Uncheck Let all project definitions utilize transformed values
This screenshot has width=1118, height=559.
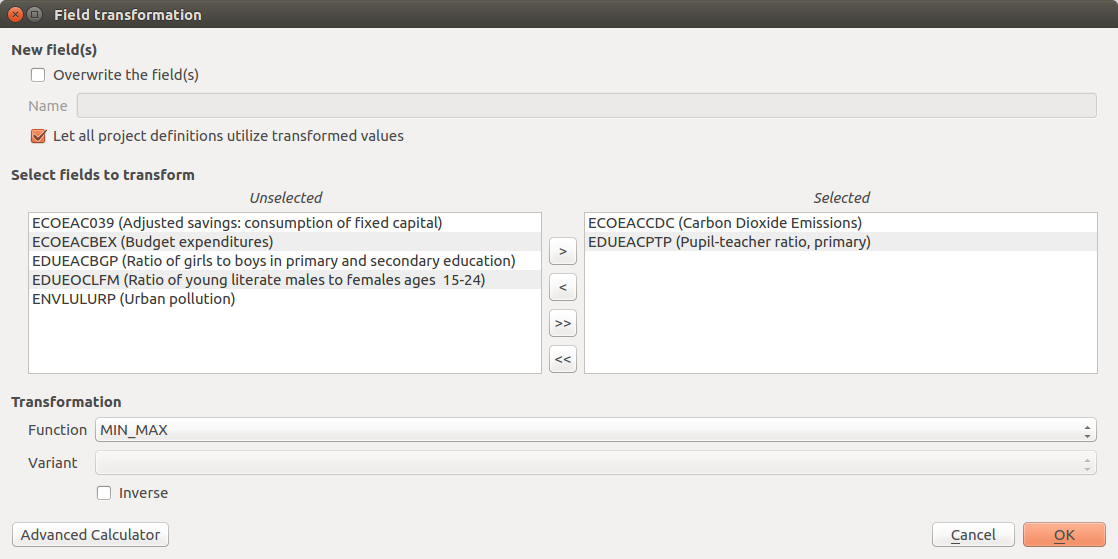coord(39,136)
